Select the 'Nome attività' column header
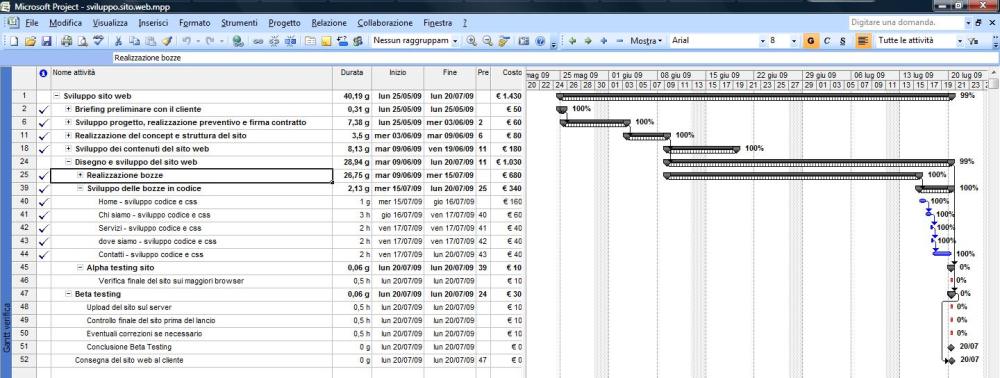The image size is (1000, 378). click(x=191, y=79)
